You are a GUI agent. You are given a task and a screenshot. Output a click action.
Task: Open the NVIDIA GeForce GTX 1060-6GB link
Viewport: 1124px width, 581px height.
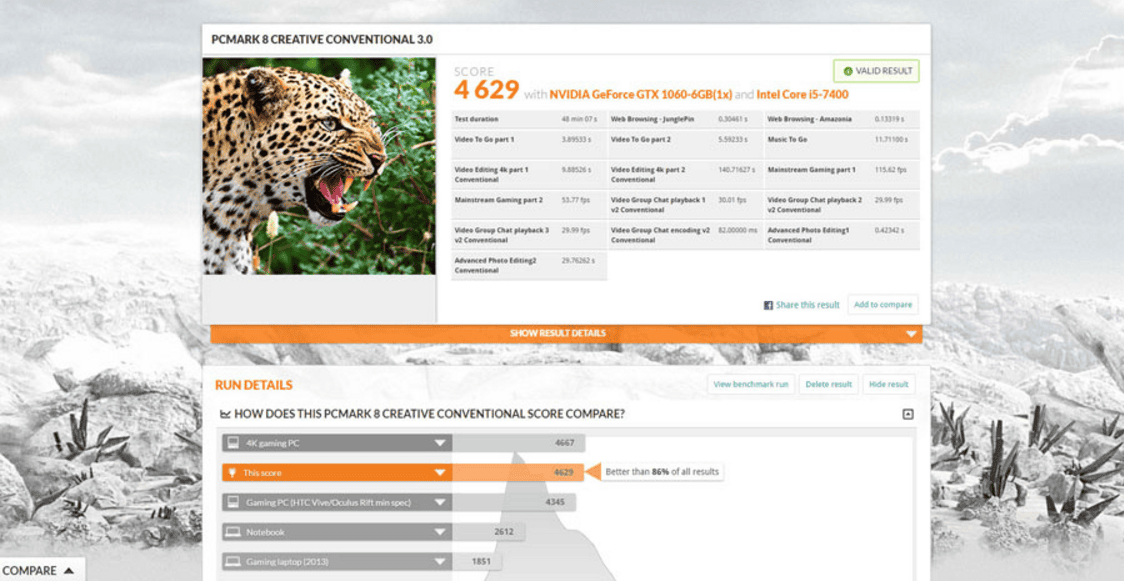640,95
